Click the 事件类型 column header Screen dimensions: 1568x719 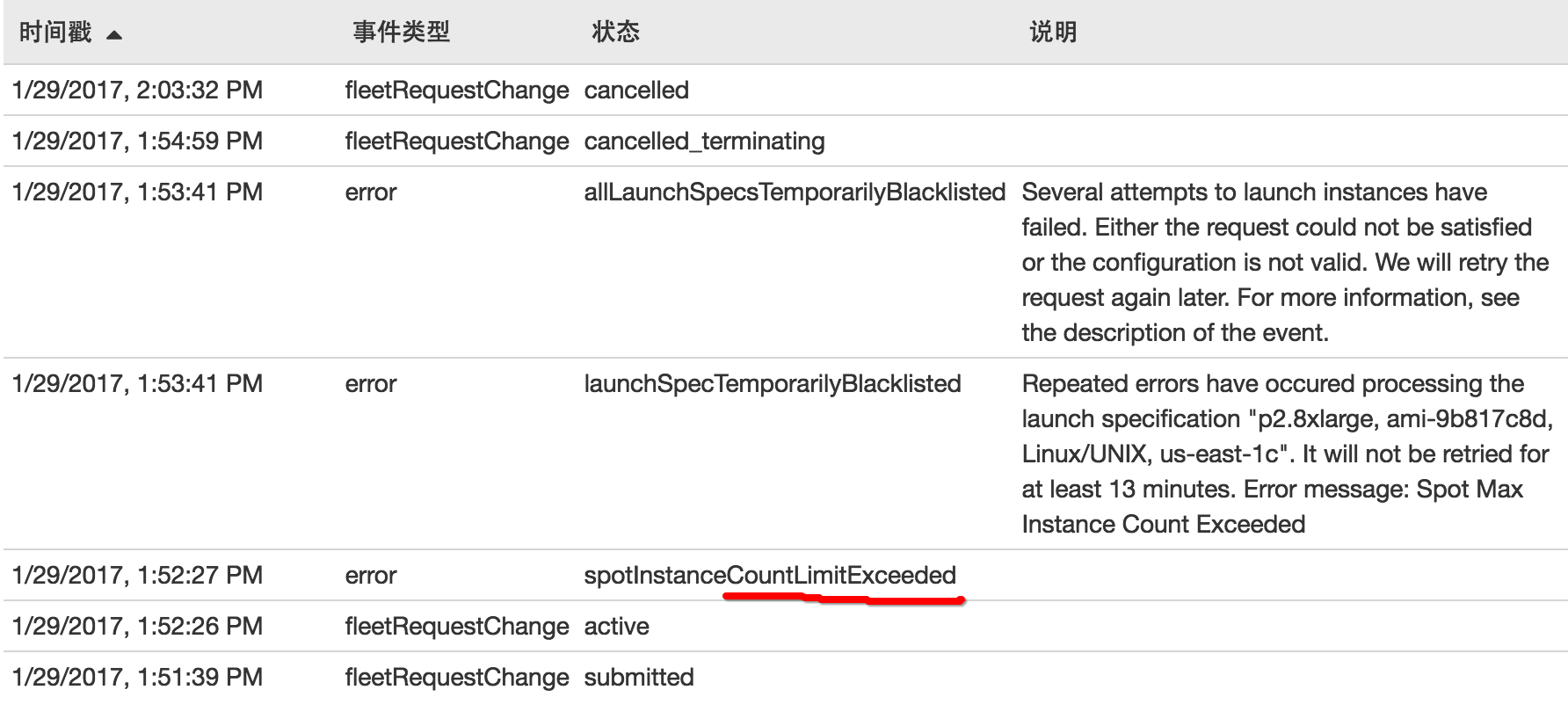401,33
